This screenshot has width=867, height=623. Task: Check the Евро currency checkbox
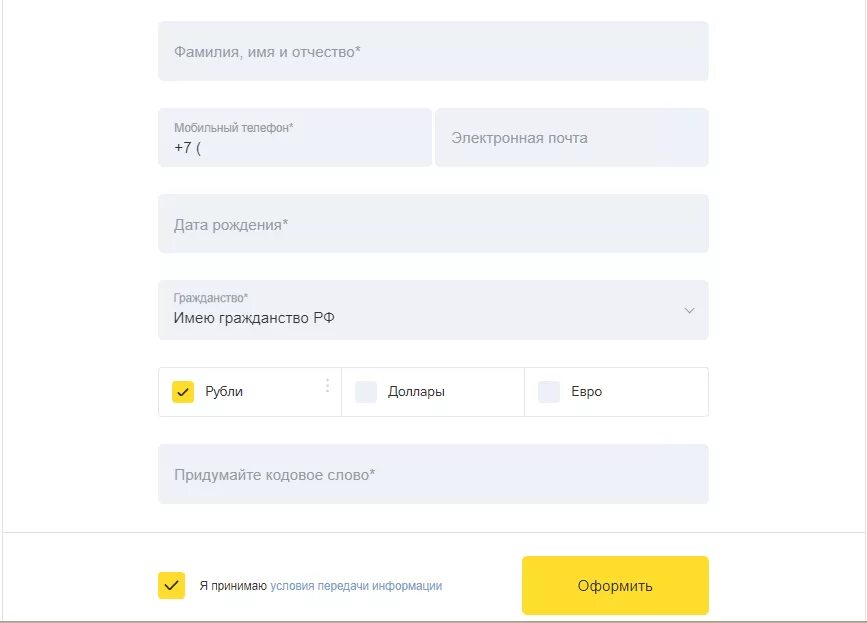(x=549, y=392)
